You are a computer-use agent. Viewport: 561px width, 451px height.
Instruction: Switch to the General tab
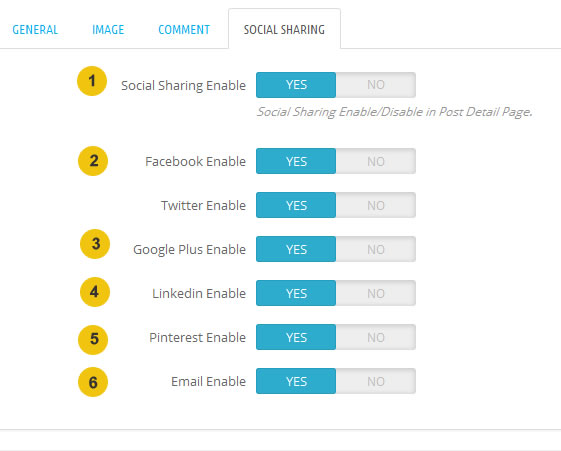tap(35, 30)
